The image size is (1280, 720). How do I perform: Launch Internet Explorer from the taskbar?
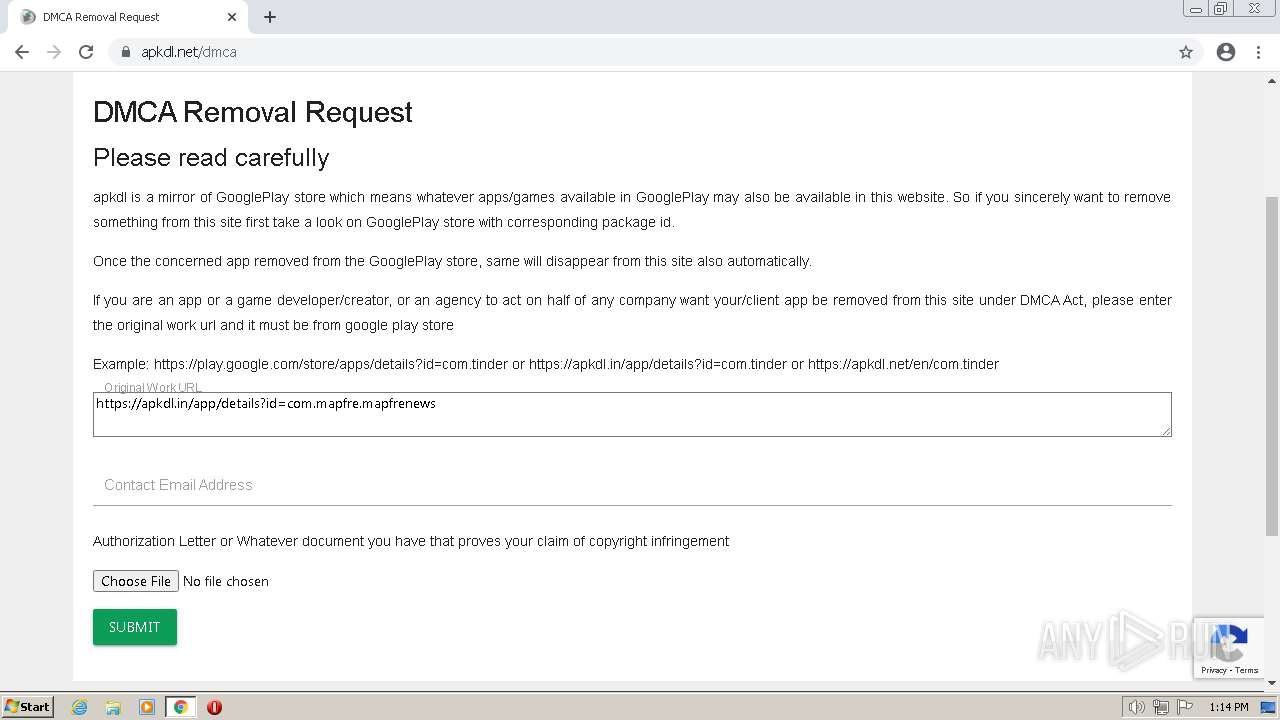point(79,707)
